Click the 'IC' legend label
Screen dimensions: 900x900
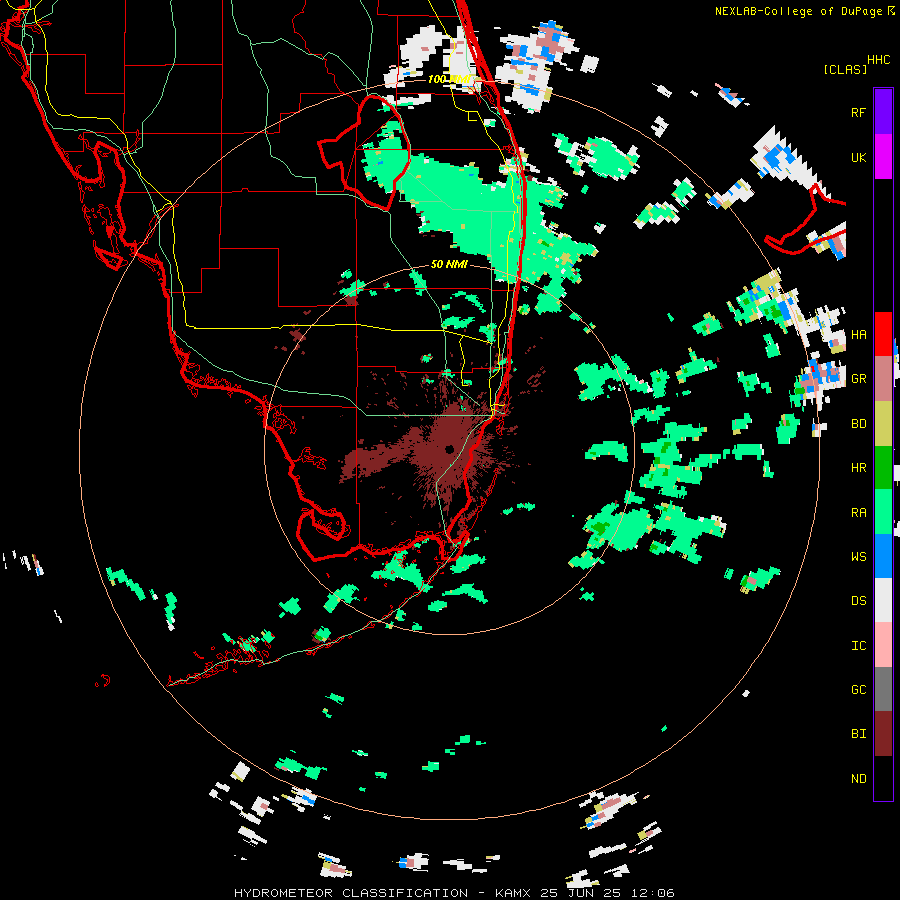point(858,646)
